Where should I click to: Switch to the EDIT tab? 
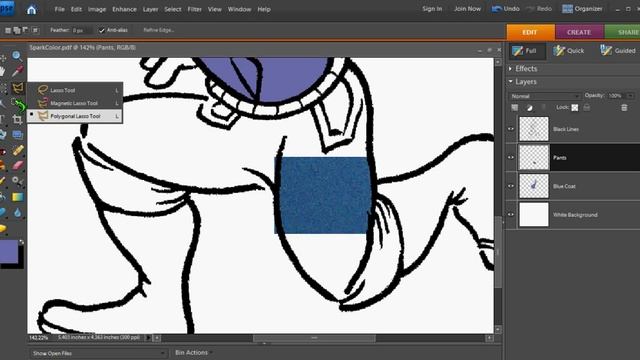pos(530,32)
